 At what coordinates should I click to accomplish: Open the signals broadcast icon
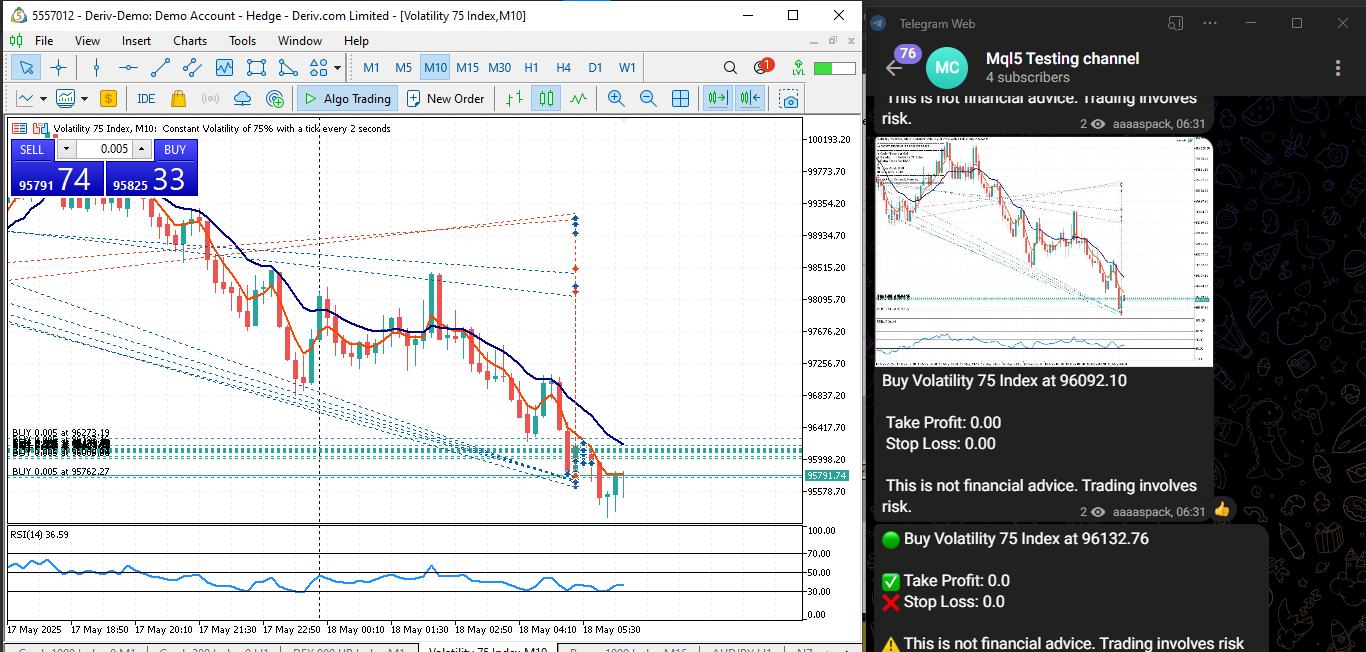pyautogui.click(x=210, y=99)
